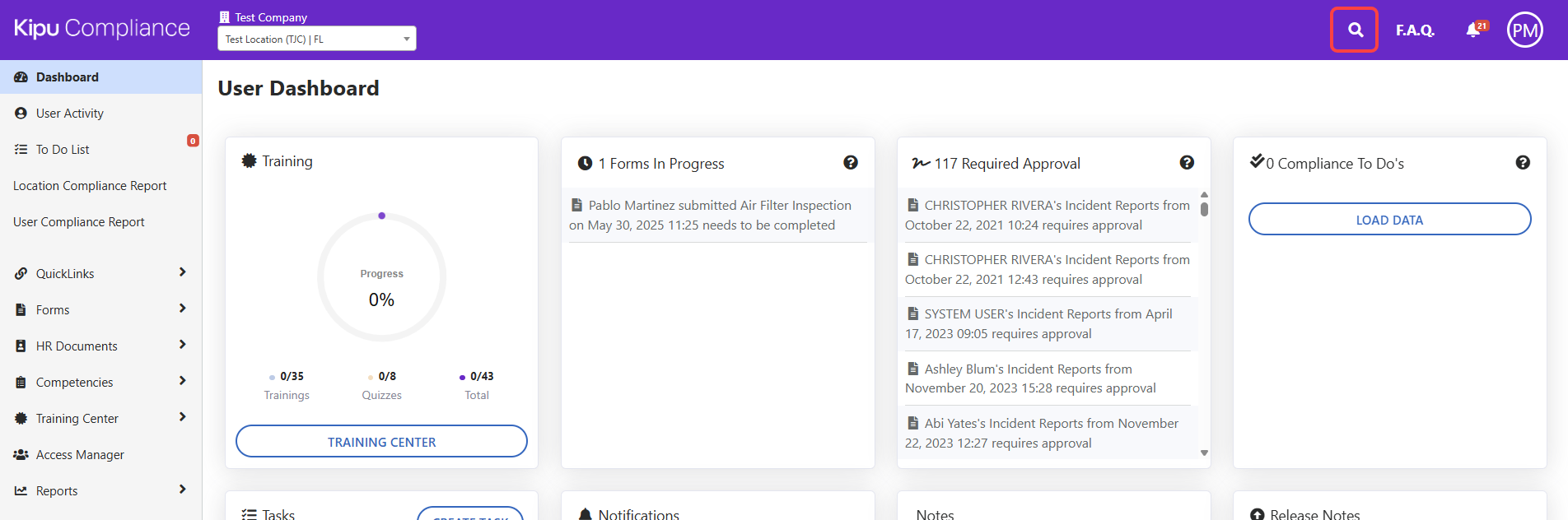The image size is (1568, 520).
Task: Open the notifications bell icon
Action: click(1473, 30)
